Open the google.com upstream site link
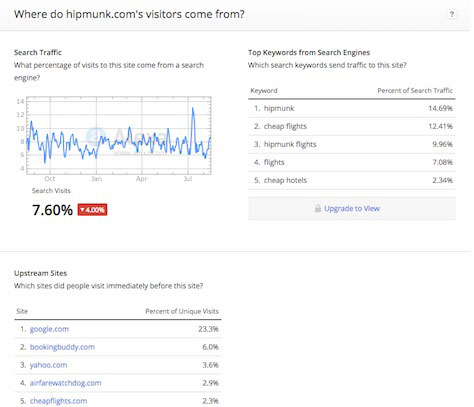The width and height of the screenshot is (474, 407). click(x=49, y=329)
